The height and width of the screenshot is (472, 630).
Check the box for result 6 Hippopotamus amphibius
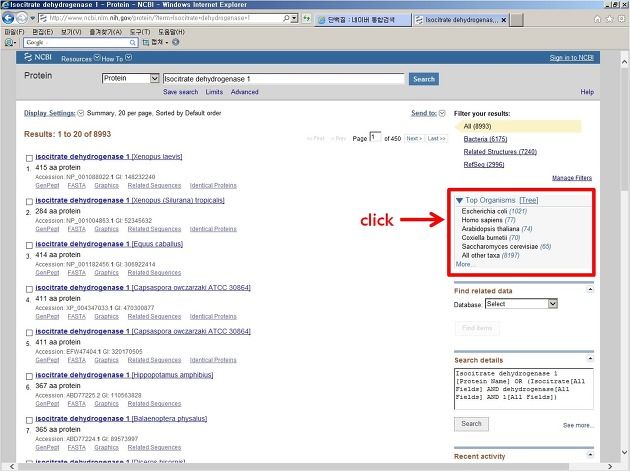click(x=29, y=376)
